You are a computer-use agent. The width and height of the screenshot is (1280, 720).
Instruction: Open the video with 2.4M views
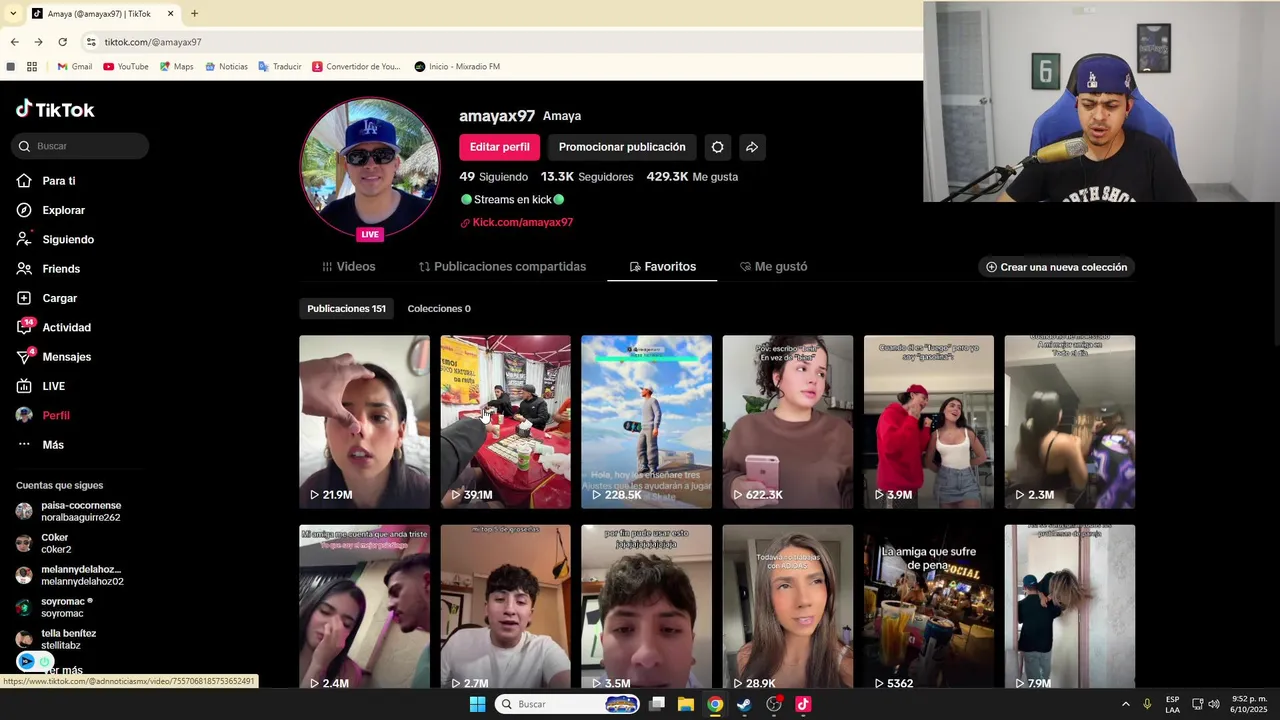[364, 606]
